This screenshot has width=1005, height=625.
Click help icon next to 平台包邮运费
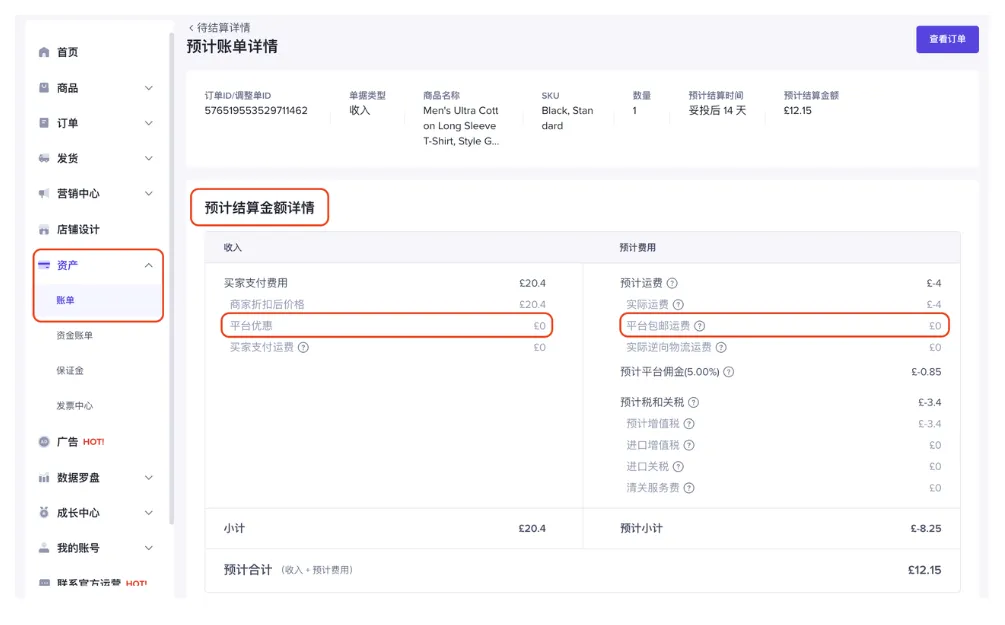(699, 326)
